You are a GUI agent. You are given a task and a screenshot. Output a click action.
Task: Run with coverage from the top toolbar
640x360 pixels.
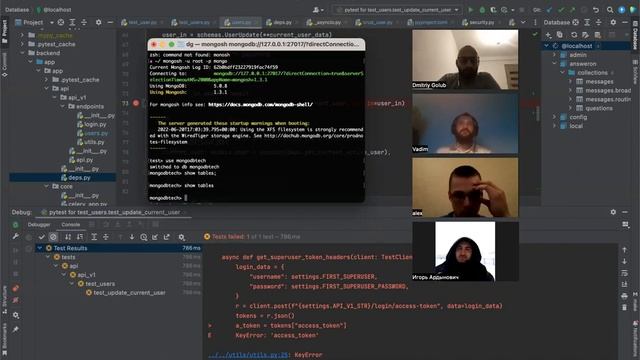coord(493,9)
